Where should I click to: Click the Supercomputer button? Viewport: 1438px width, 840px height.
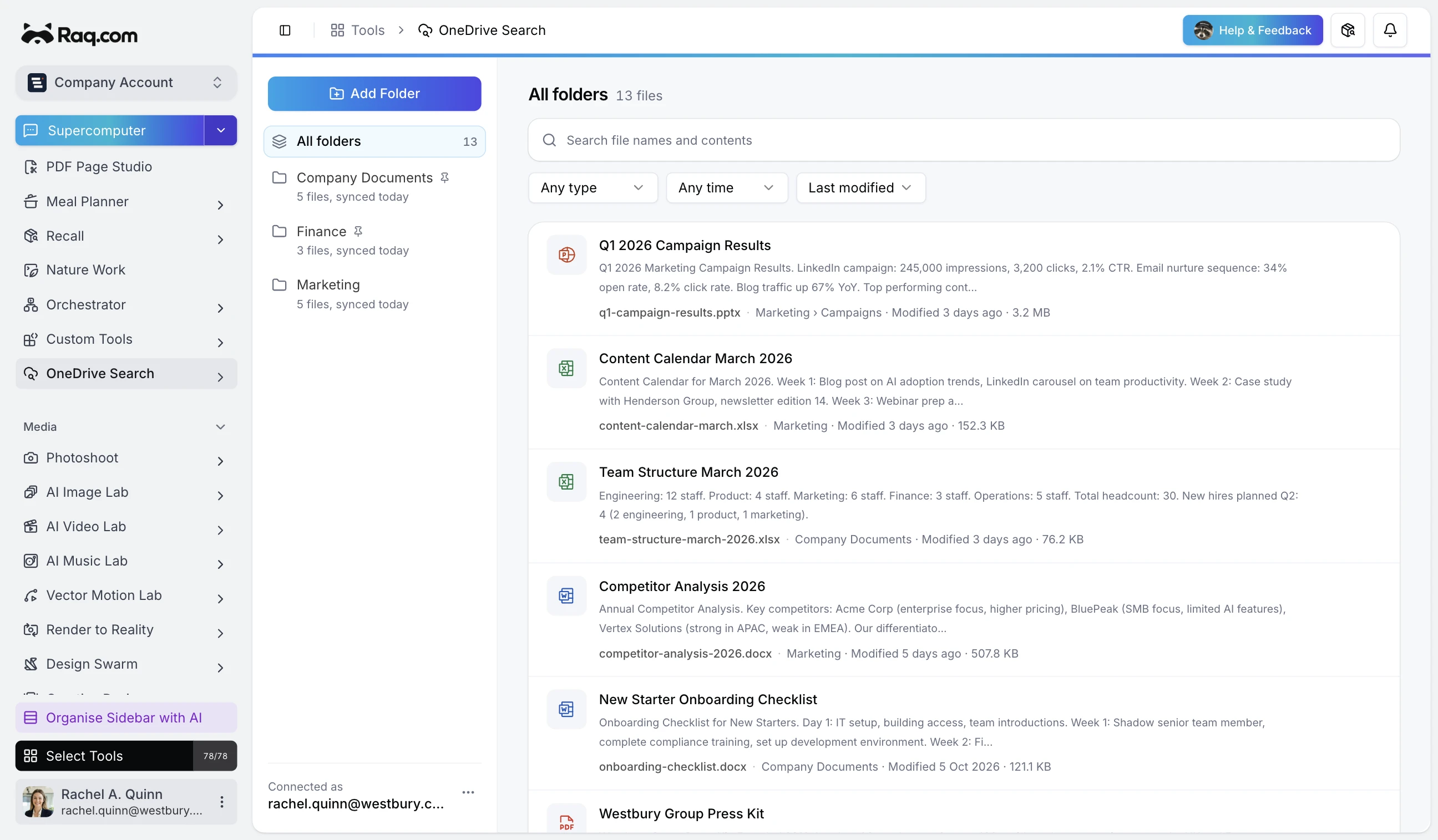109,130
